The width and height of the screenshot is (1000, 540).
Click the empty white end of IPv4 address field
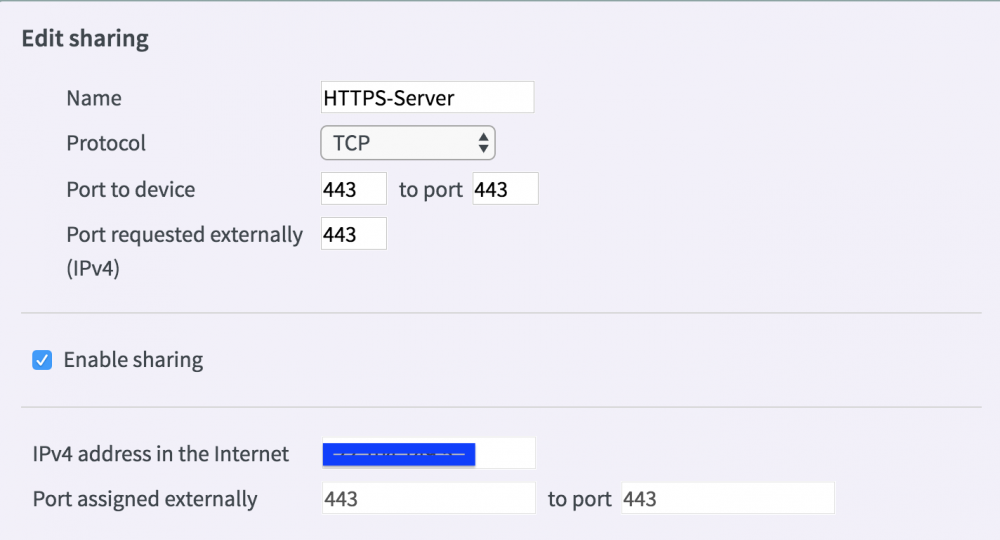pyautogui.click(x=504, y=453)
